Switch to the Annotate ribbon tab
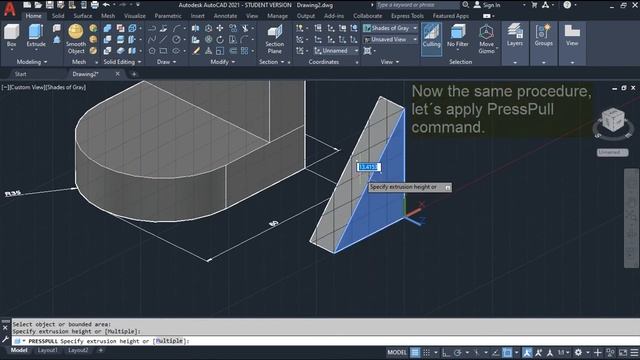 [x=225, y=16]
